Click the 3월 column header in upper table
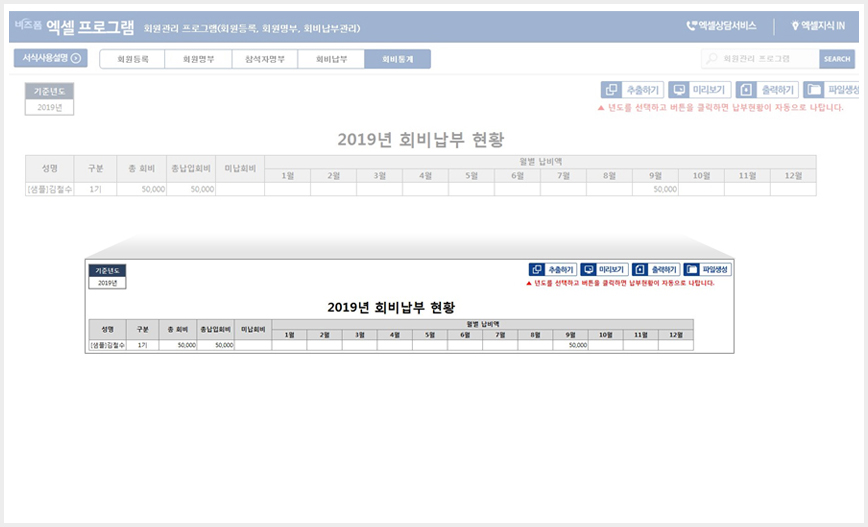Viewport: 868px width, 527px height. tap(379, 175)
